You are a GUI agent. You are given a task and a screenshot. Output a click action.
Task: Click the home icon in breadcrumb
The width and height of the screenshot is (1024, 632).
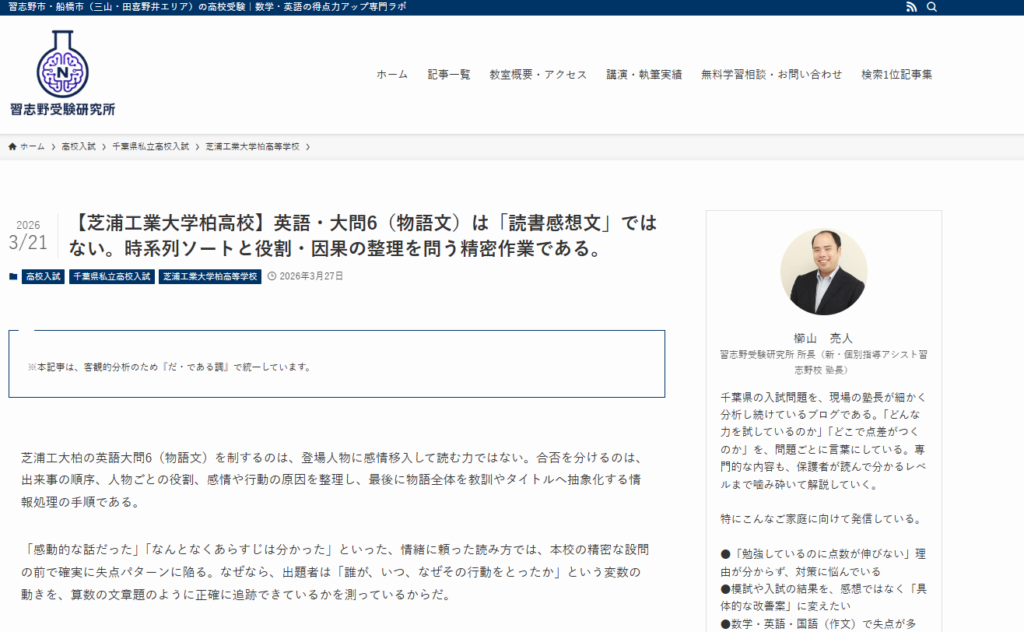13,146
